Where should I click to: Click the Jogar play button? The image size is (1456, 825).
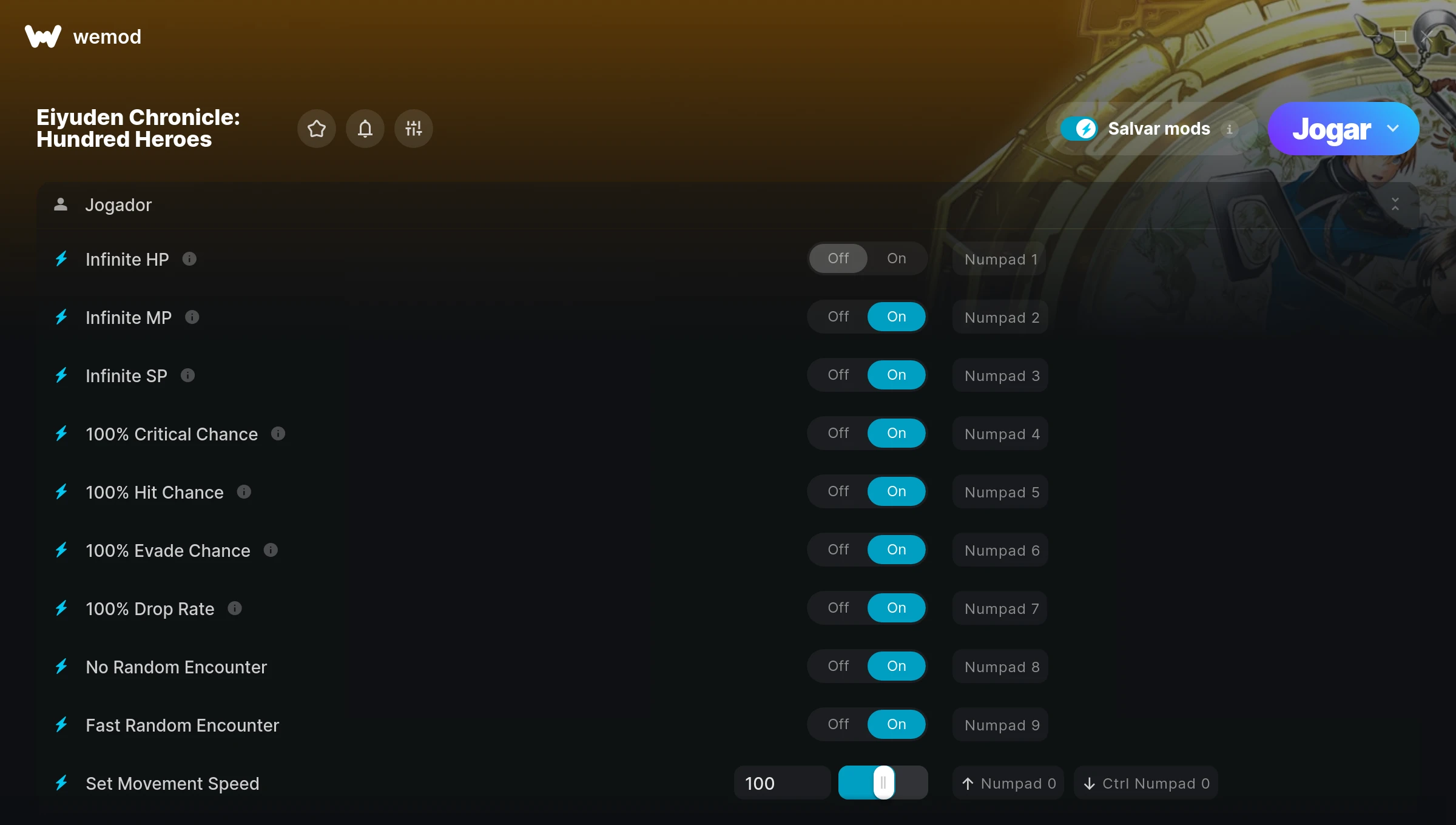[1331, 129]
